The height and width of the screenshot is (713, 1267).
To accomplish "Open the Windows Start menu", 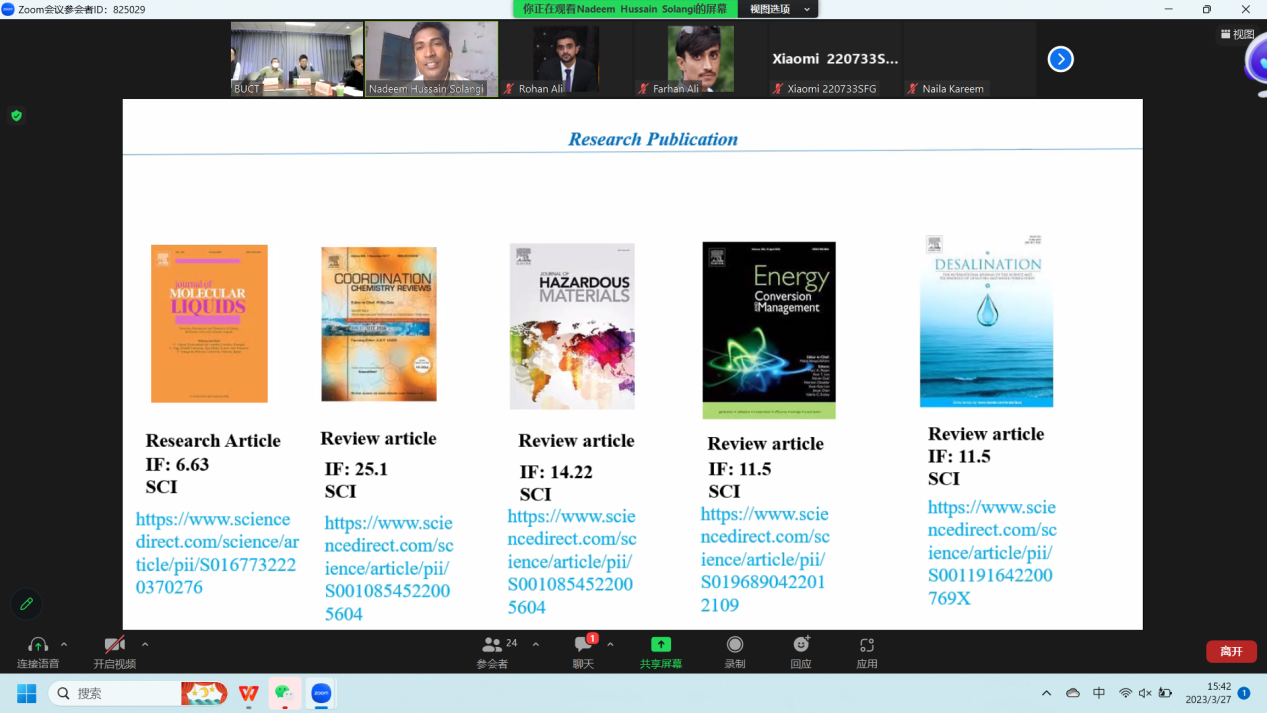I will coord(27,693).
